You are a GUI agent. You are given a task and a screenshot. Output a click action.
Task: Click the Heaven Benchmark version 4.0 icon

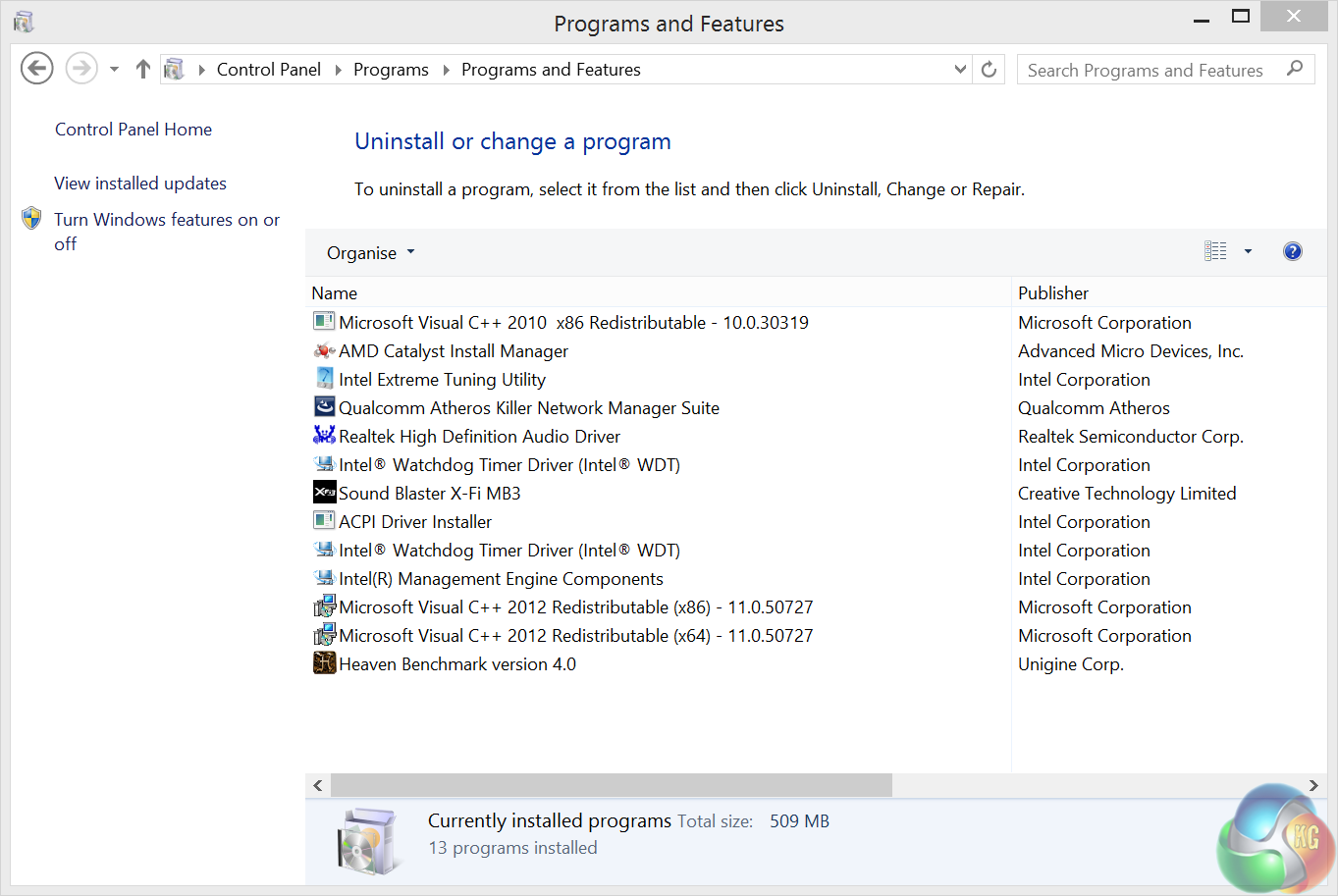(x=324, y=663)
